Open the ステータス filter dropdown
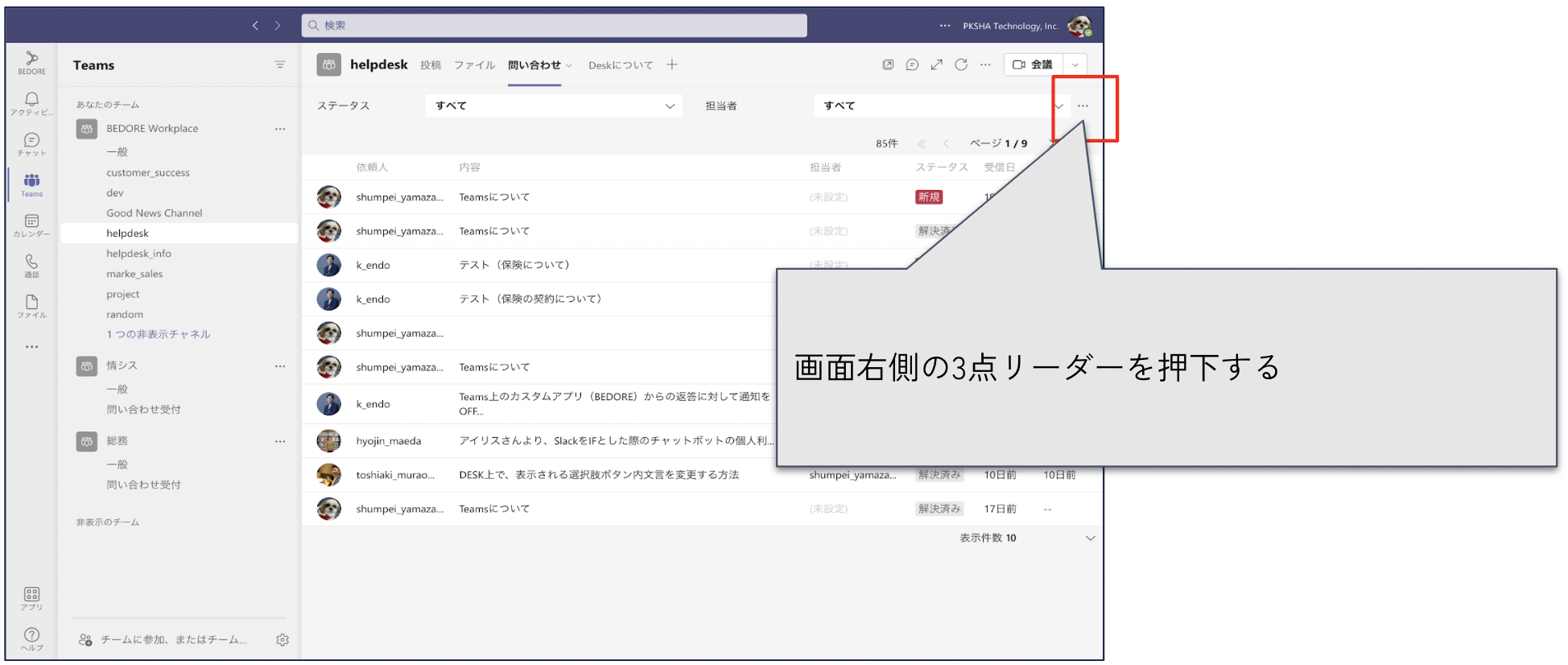 554,105
